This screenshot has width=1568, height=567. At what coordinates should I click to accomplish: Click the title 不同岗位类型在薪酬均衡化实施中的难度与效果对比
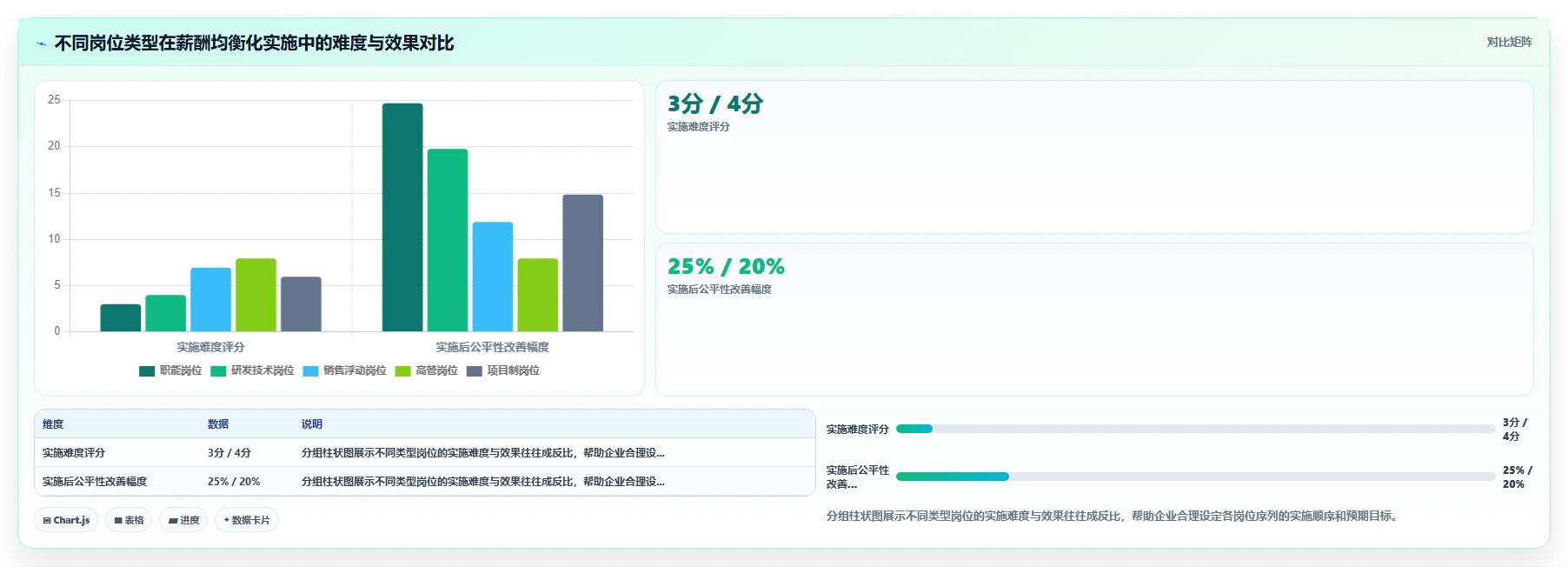click(254, 43)
